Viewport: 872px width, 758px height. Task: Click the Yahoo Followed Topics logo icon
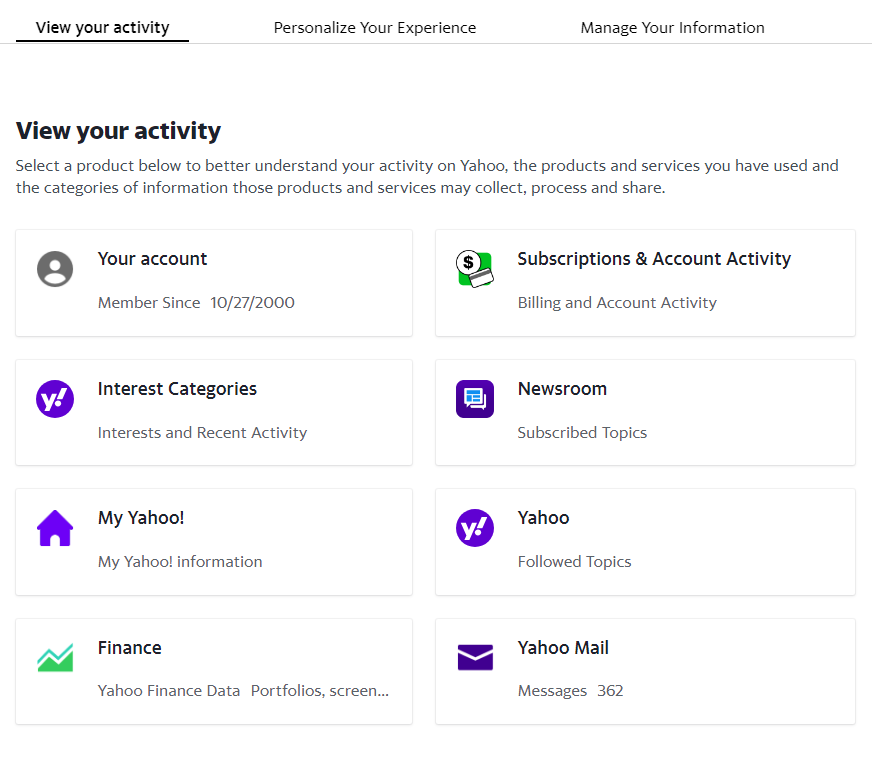pos(475,528)
